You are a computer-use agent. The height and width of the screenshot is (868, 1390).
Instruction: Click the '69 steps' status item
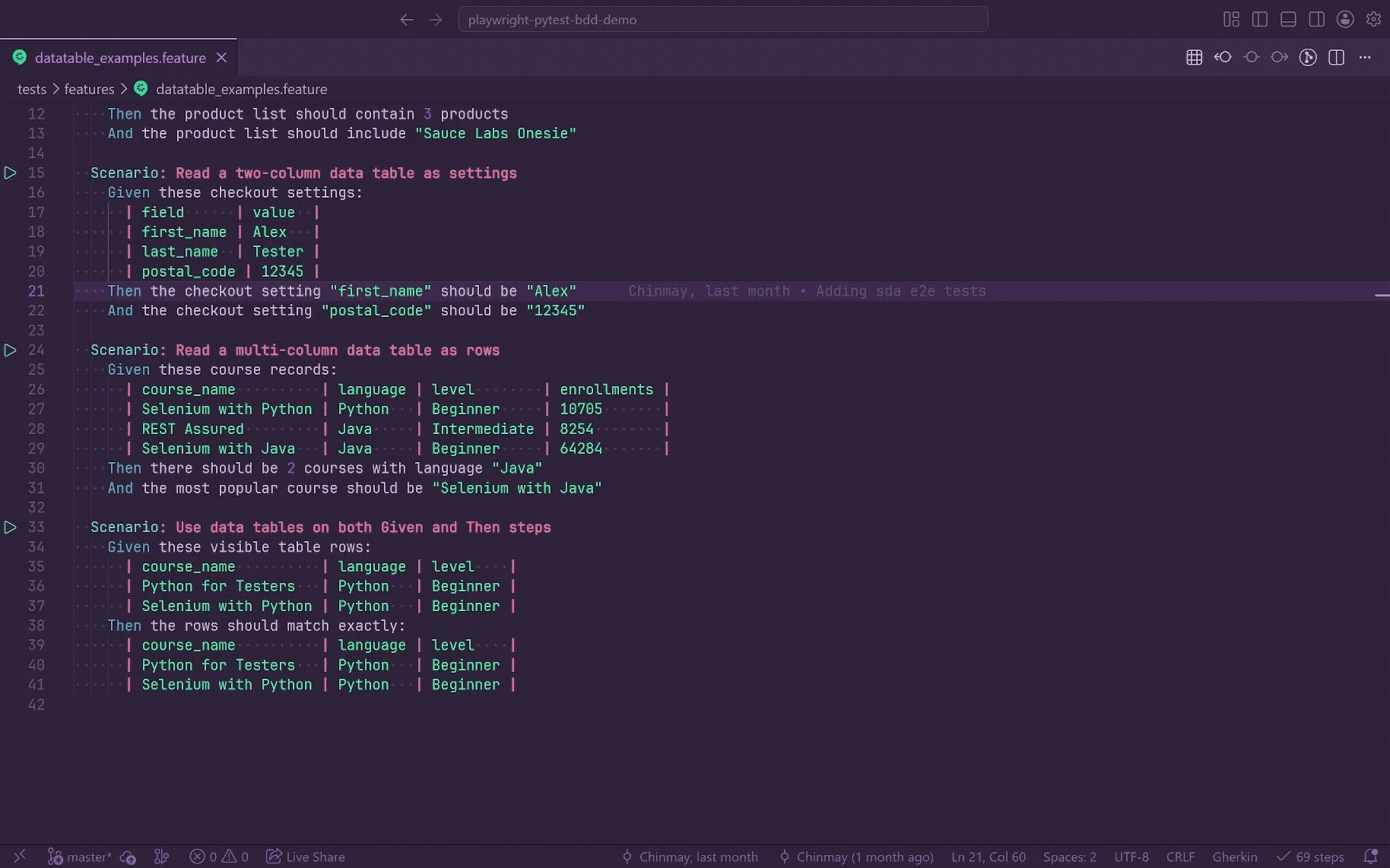point(1310,857)
